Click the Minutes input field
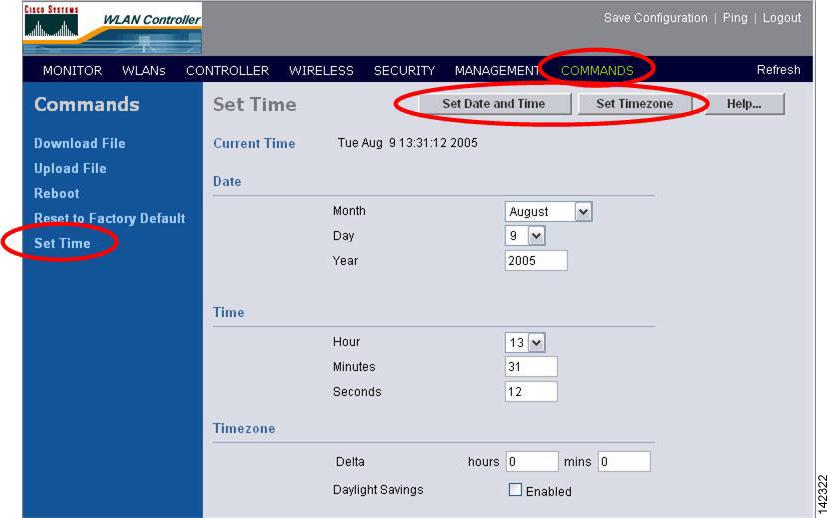 531,366
